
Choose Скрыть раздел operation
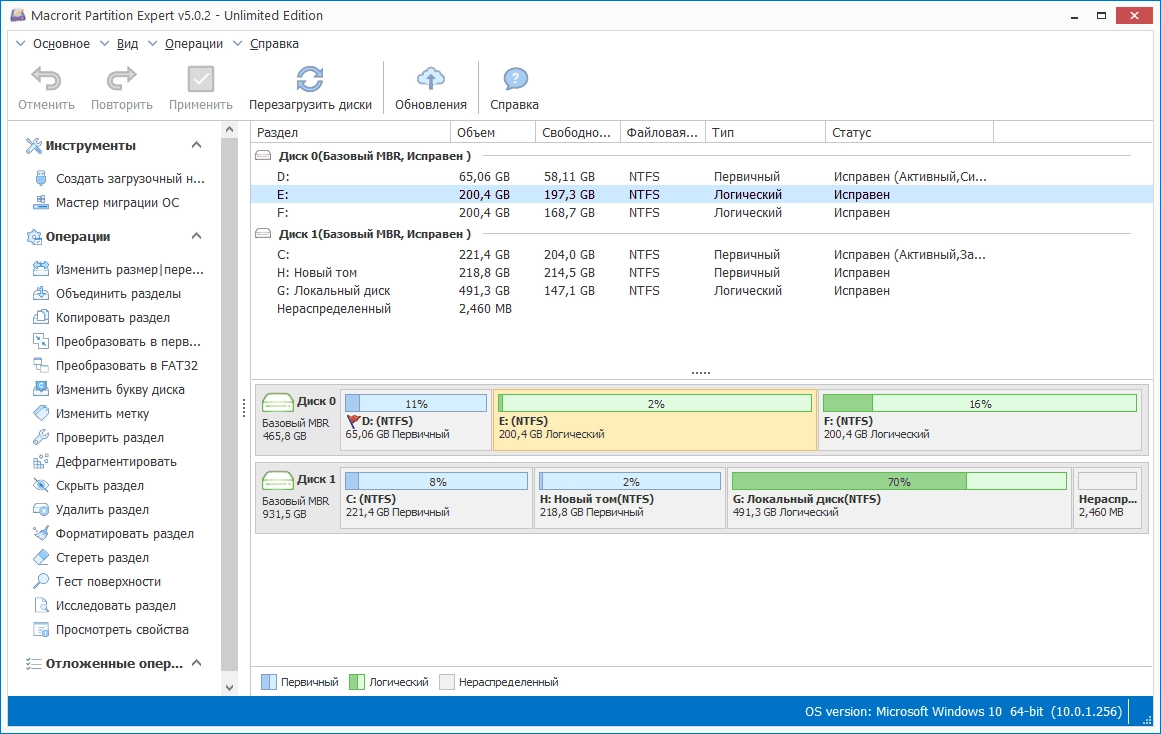(x=89, y=485)
